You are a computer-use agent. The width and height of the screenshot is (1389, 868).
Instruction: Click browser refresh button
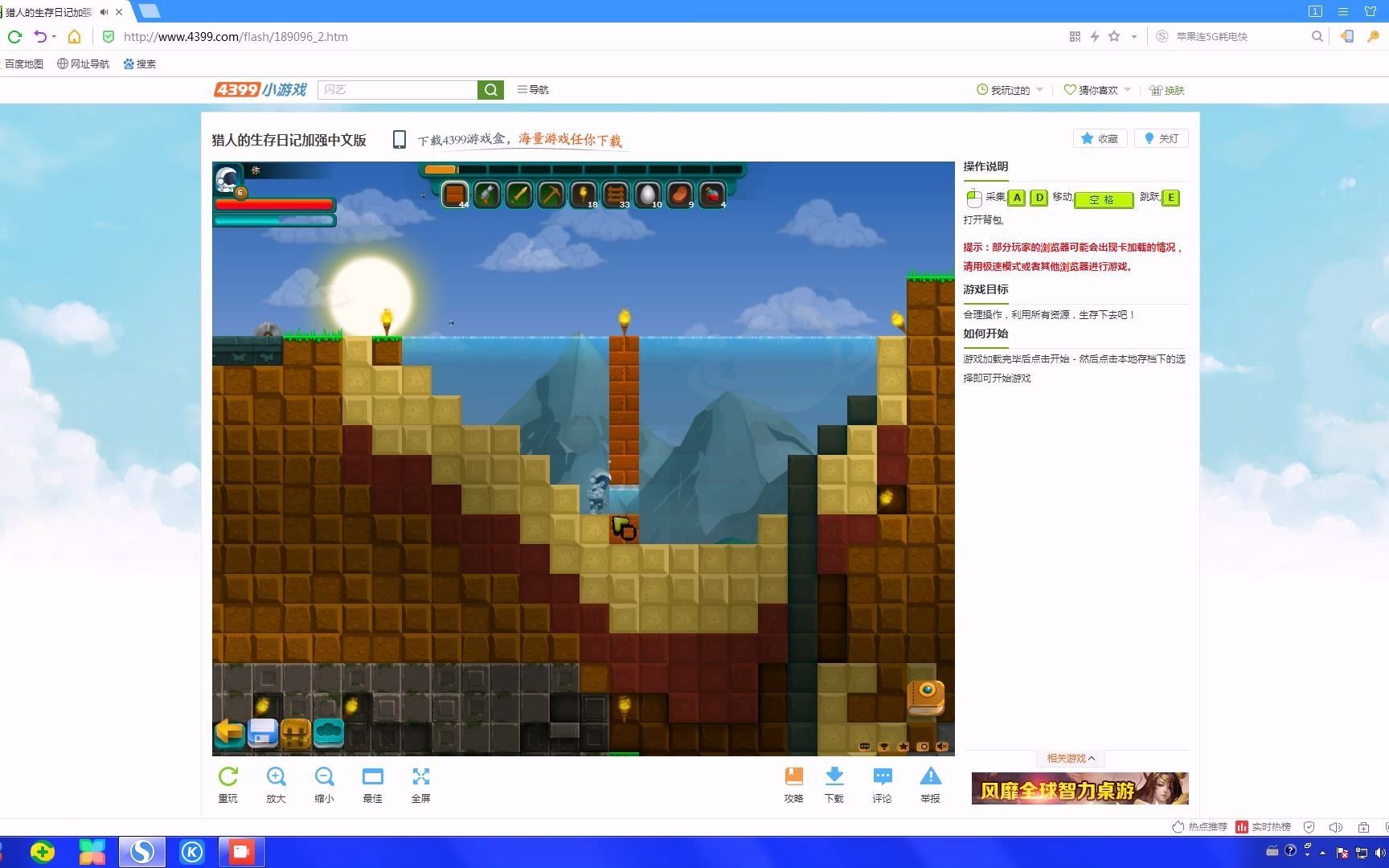click(14, 36)
